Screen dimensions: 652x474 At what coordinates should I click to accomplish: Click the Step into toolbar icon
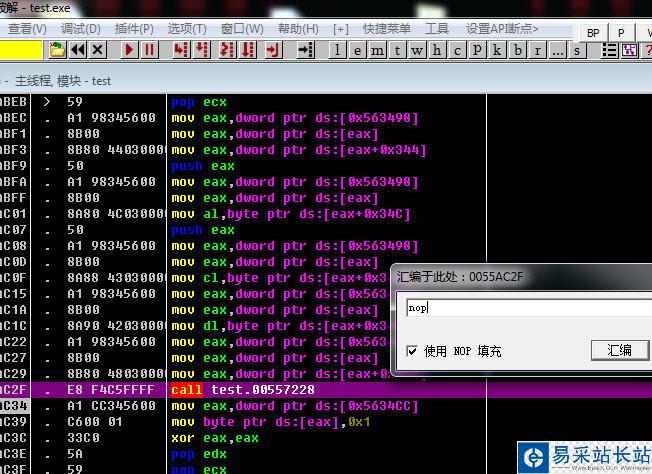[182, 50]
